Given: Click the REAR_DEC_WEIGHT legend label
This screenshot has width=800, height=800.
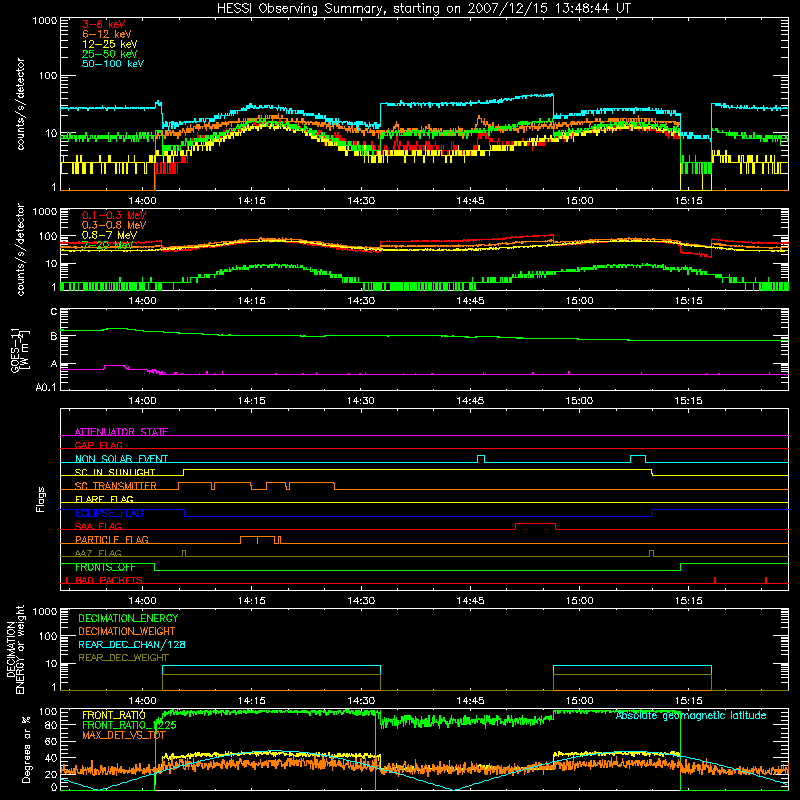Looking at the screenshot, I should click(123, 658).
